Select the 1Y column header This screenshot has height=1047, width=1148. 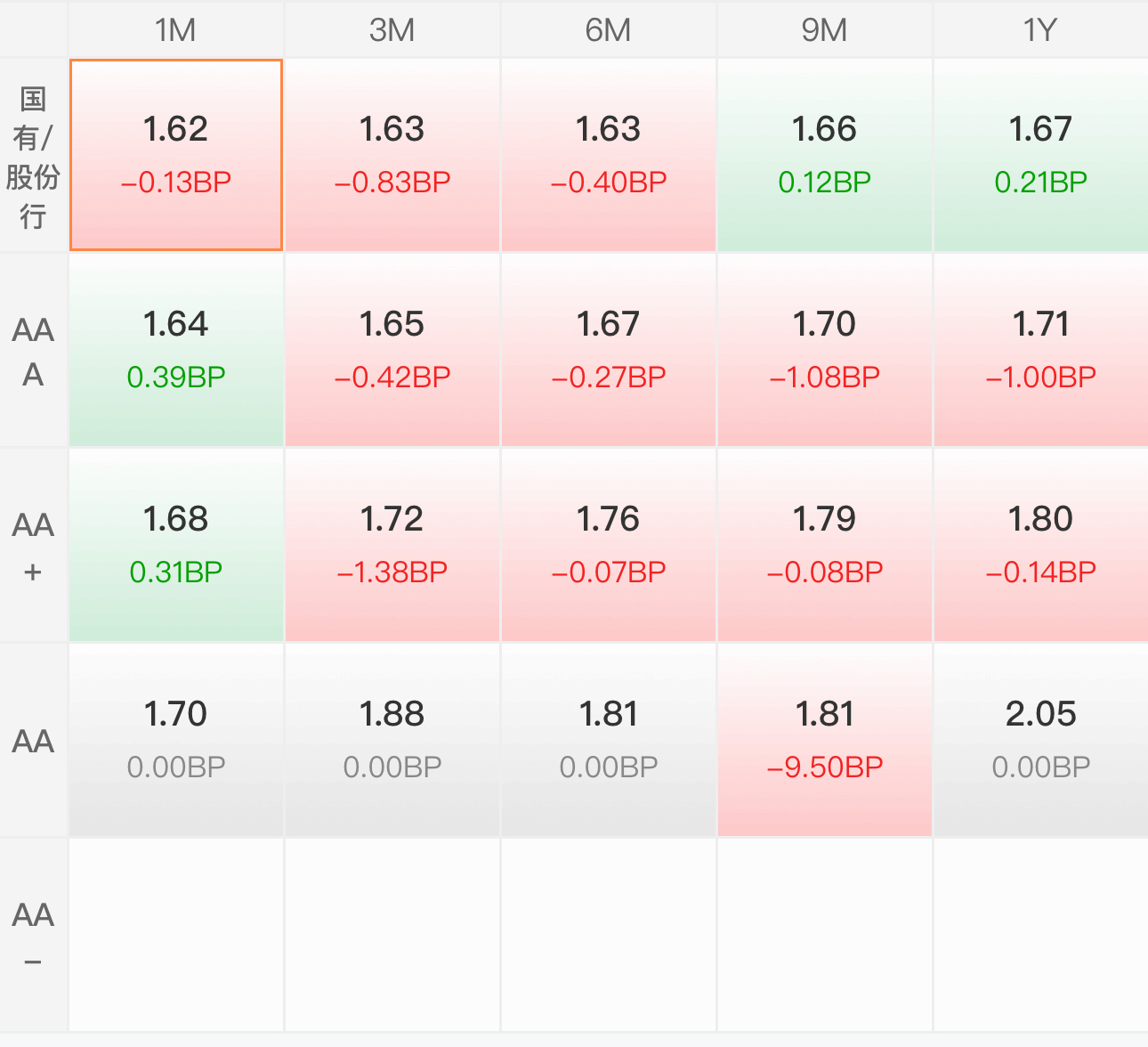pyautogui.click(x=1040, y=29)
